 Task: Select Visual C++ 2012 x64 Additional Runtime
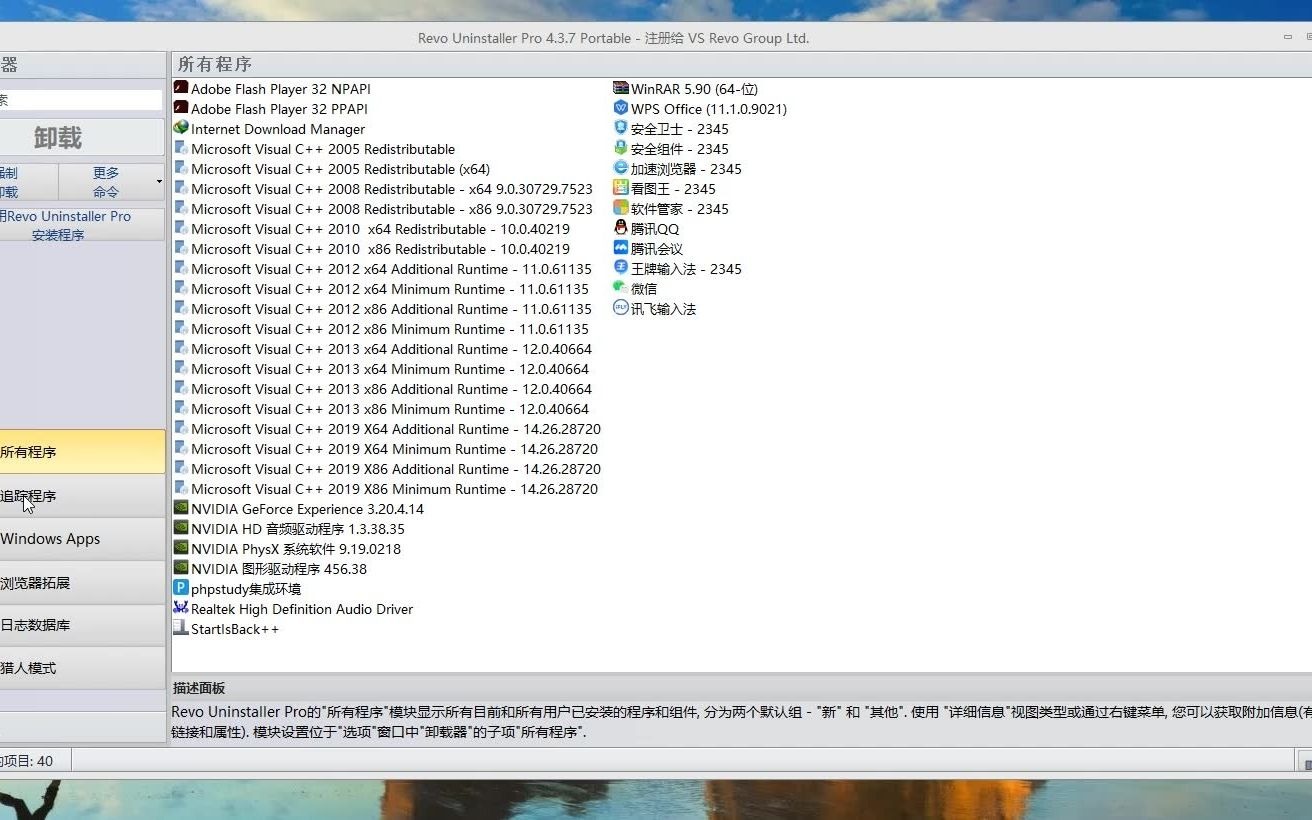(383, 269)
